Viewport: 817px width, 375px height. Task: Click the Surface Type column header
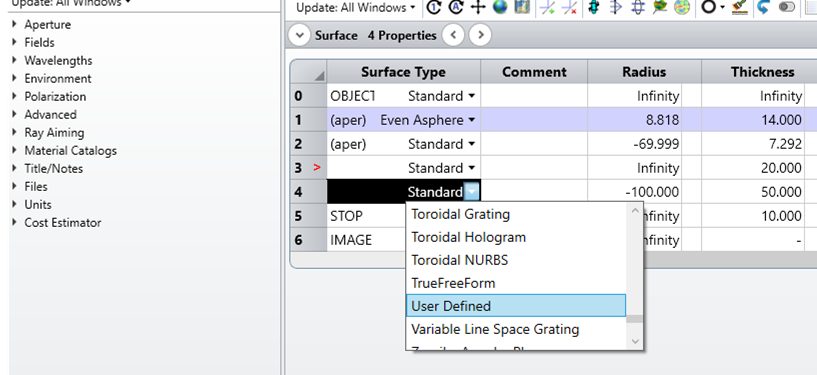[x=403, y=72]
